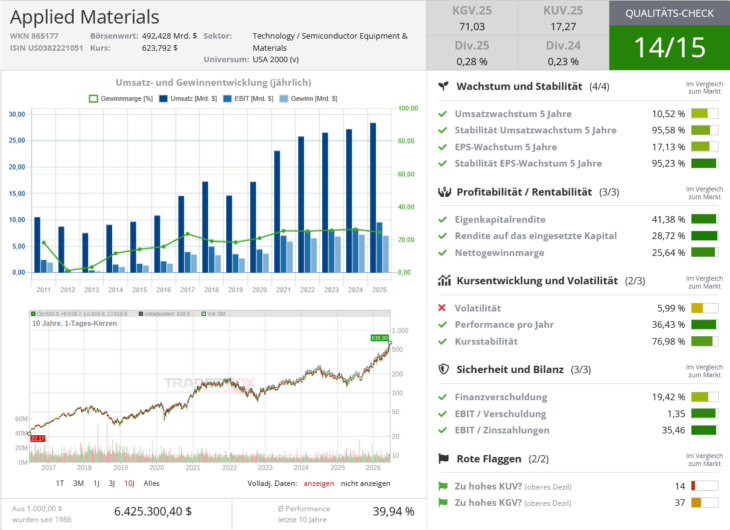This screenshot has height=530, width=730.
Task: Click the KUV.25 value 17,27
Action: click(x=563, y=27)
